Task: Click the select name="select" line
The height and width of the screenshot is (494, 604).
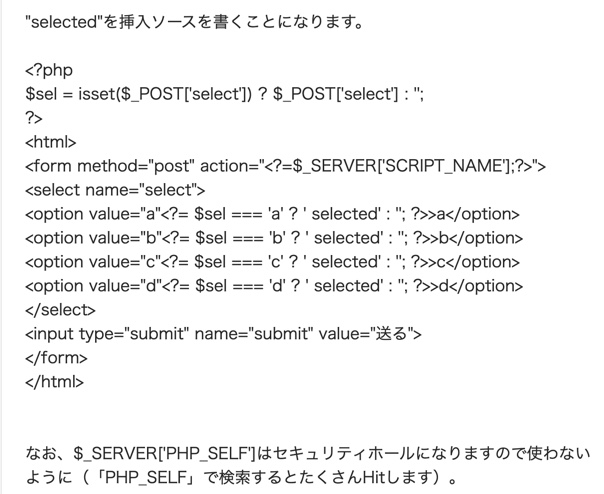Action: 115,189
